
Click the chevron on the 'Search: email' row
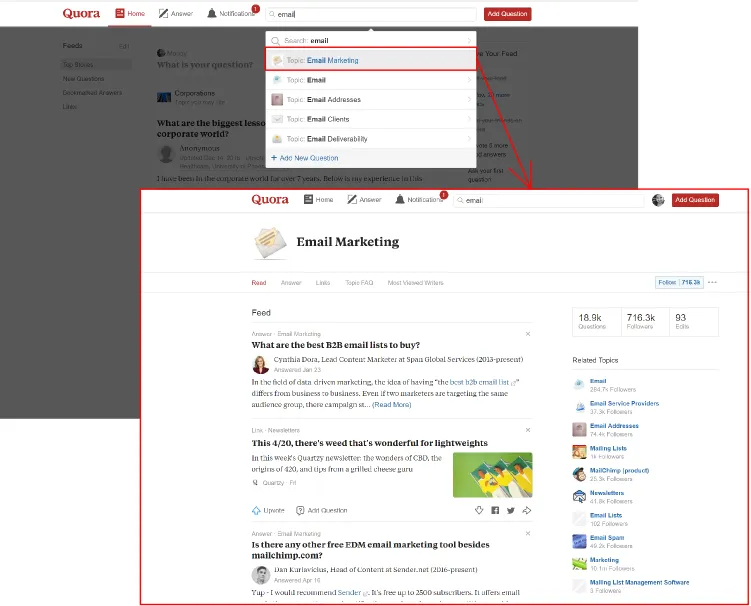[x=469, y=41]
